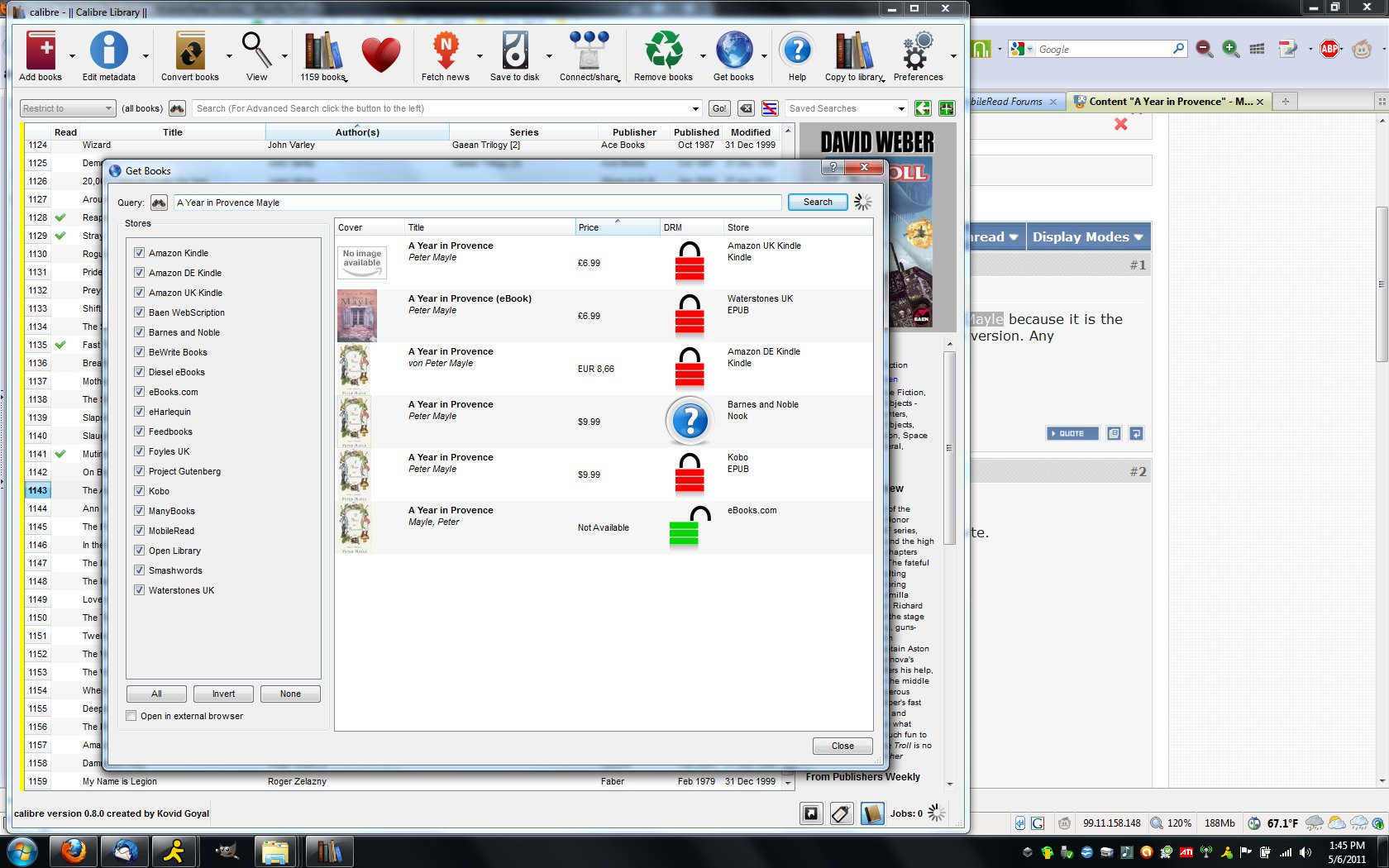The width and height of the screenshot is (1389, 868).
Task: Switch to the MobileRead Forums browser tab
Action: tap(1013, 102)
